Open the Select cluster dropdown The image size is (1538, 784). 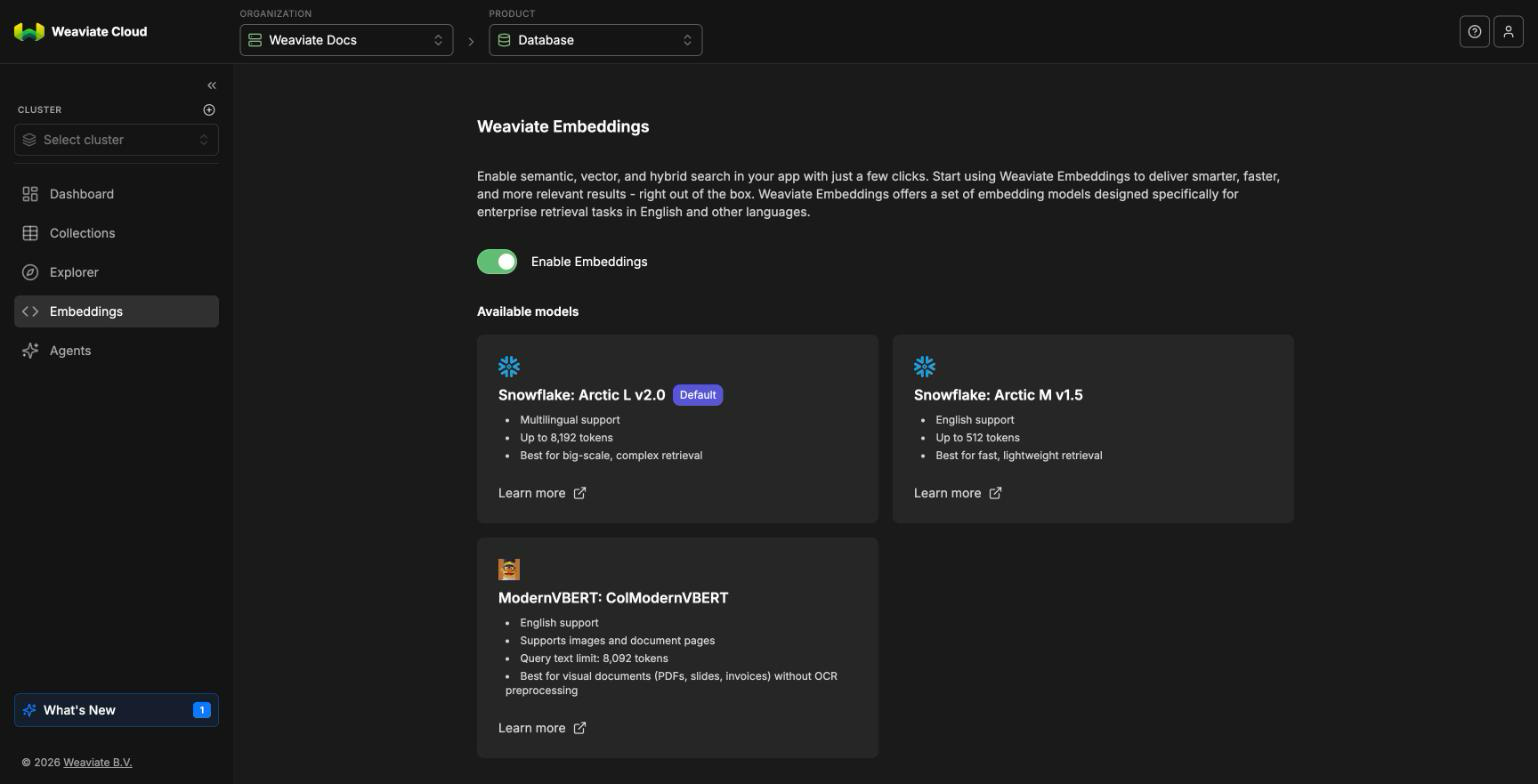(x=116, y=140)
